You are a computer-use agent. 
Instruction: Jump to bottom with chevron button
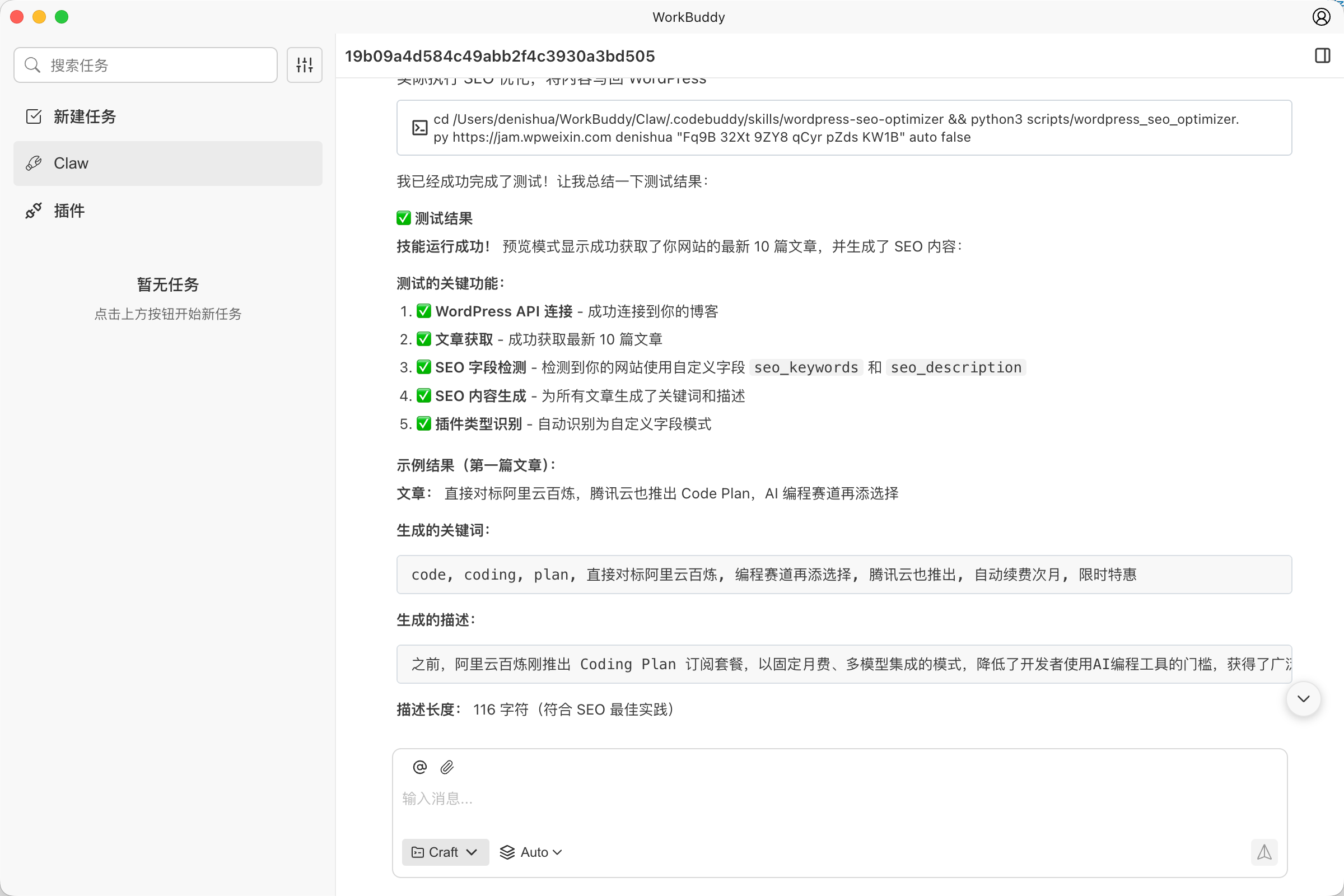pyautogui.click(x=1304, y=699)
